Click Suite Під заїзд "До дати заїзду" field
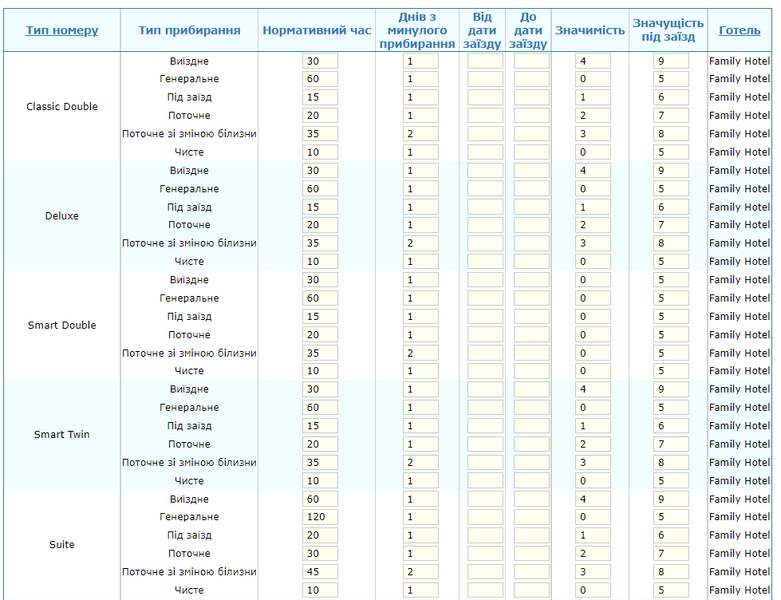Viewport: 781px width, 600px height. tap(531, 535)
